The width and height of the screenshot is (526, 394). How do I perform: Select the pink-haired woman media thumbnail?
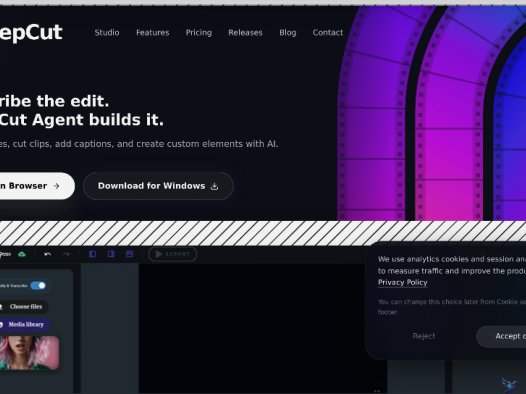click(x=30, y=353)
